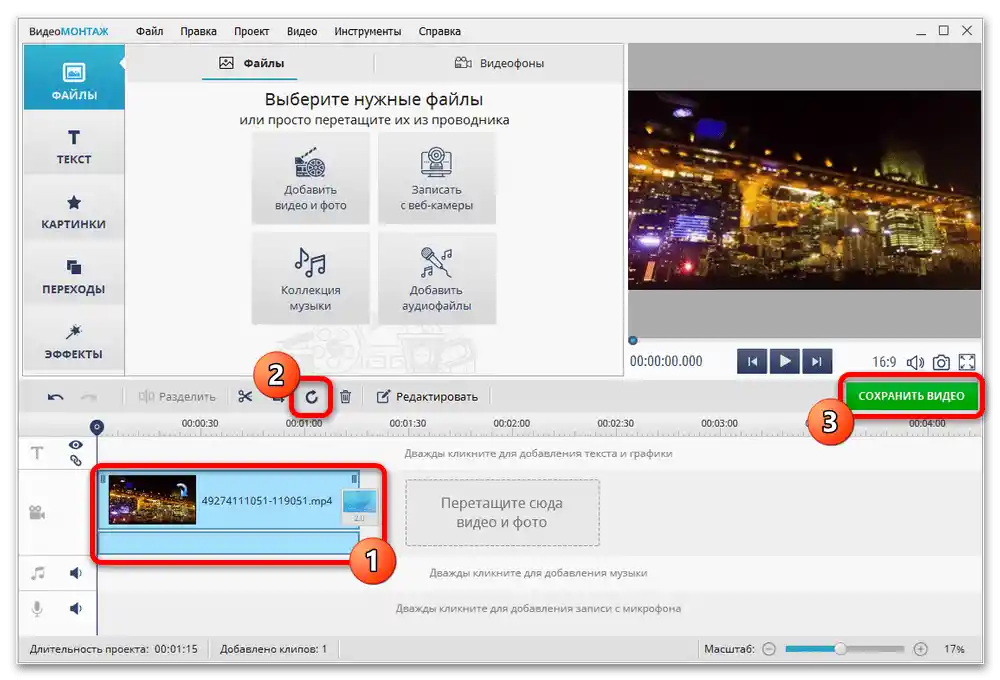Click the clip name 49274111051-119051.mp4

[267, 501]
